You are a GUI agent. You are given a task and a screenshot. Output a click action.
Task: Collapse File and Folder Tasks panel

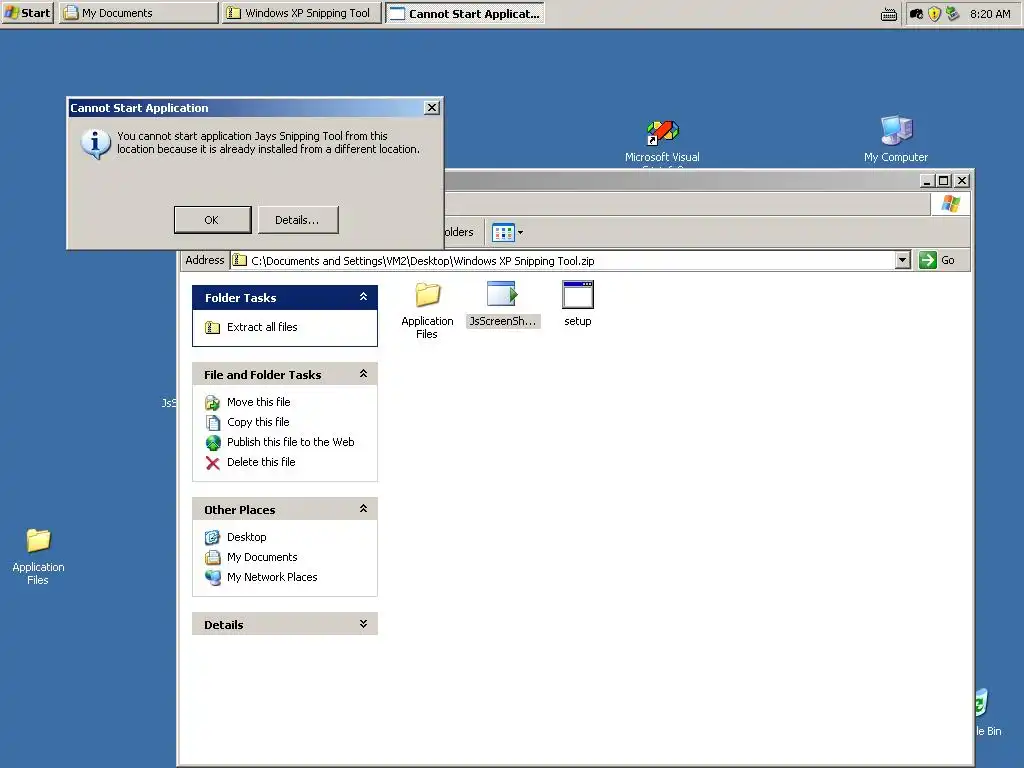click(363, 374)
